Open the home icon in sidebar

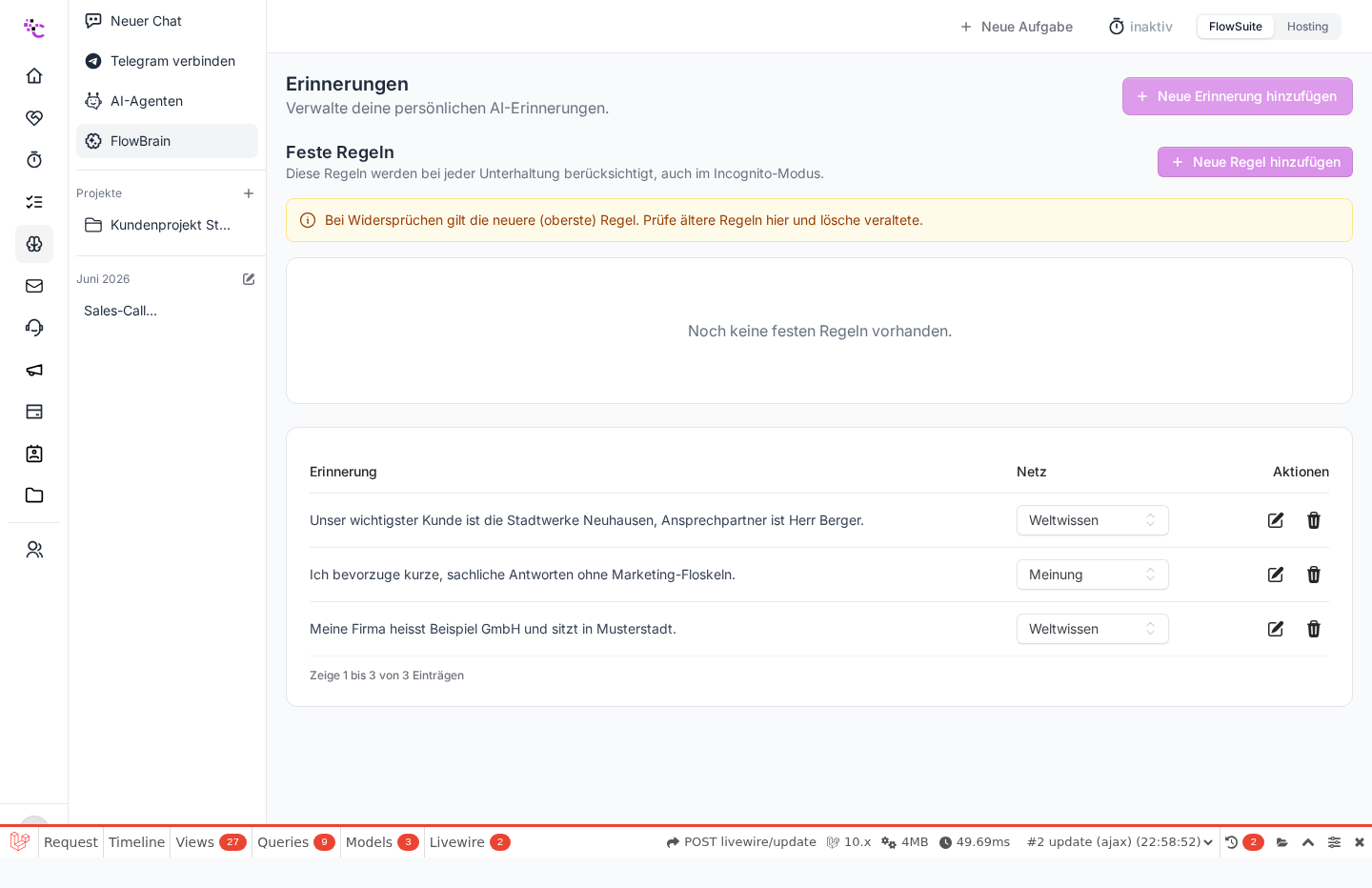click(x=34, y=76)
